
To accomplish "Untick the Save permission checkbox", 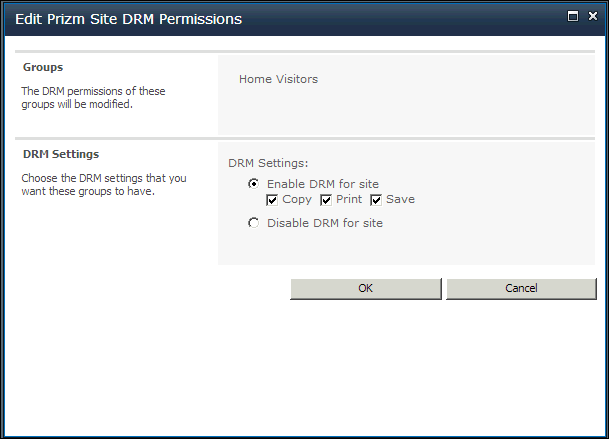I will (x=376, y=200).
